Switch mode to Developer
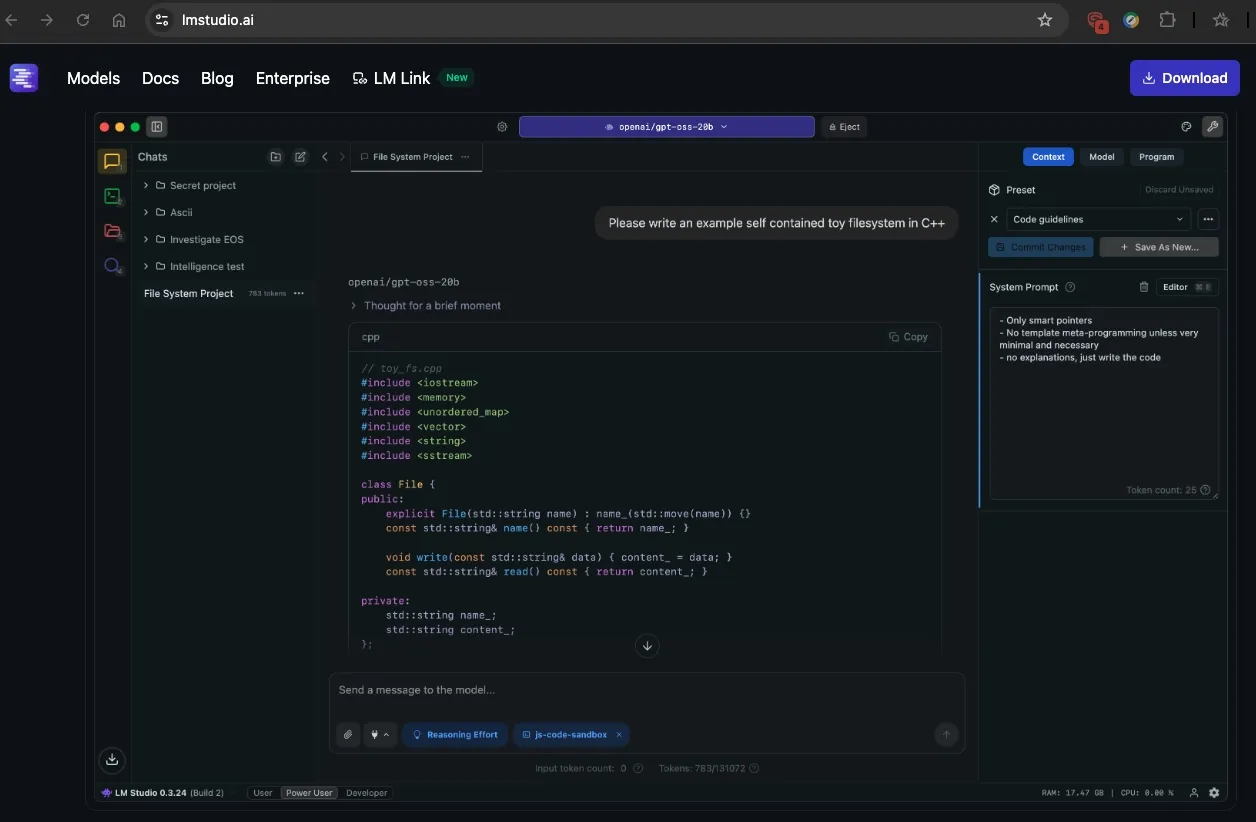 pyautogui.click(x=367, y=793)
